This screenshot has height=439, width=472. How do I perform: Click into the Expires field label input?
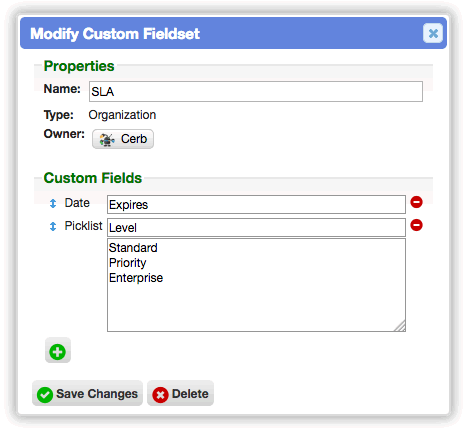pyautogui.click(x=256, y=204)
